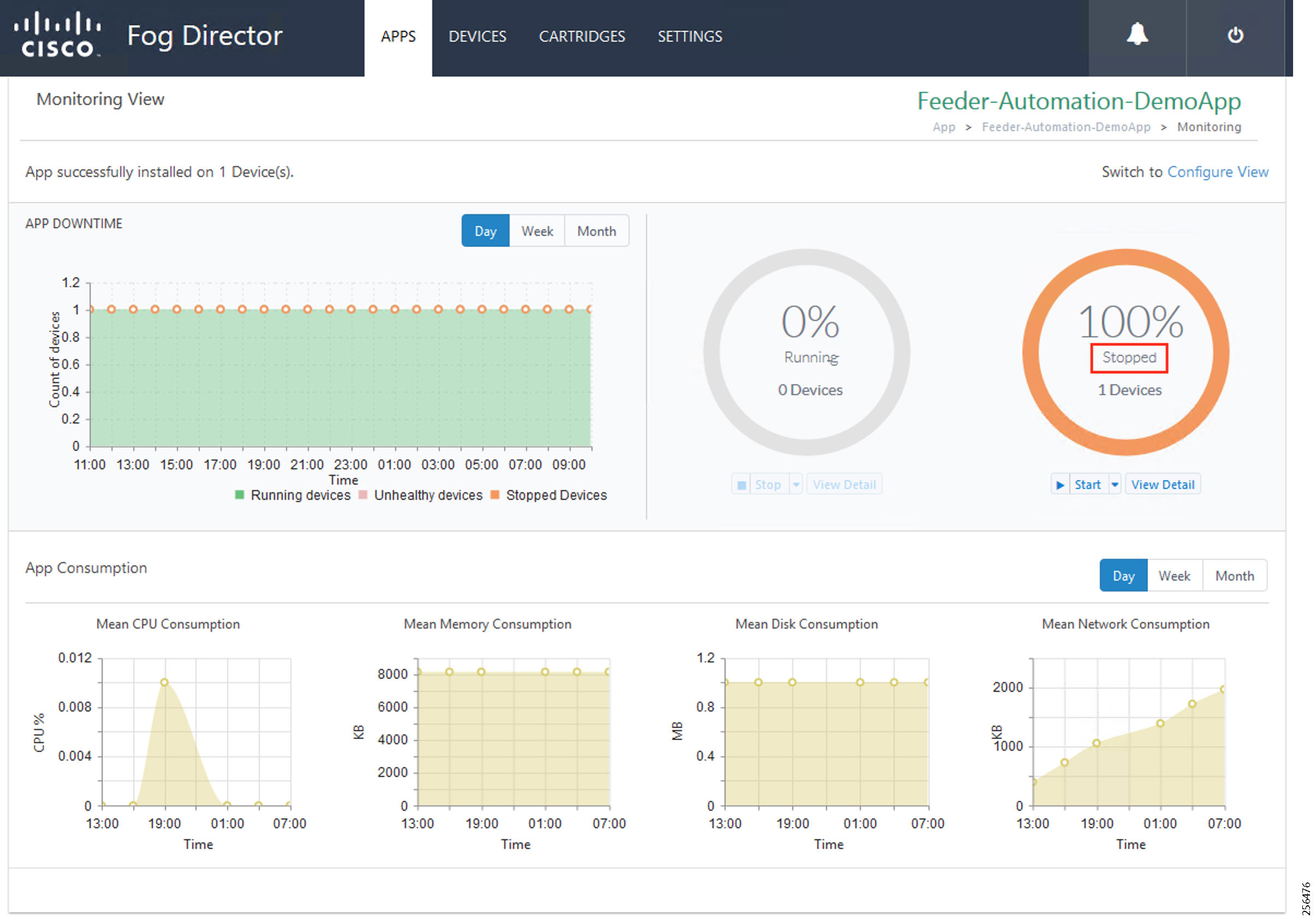The image size is (1316, 919).
Task: Select Day in App Downtime range
Action: [x=485, y=231]
